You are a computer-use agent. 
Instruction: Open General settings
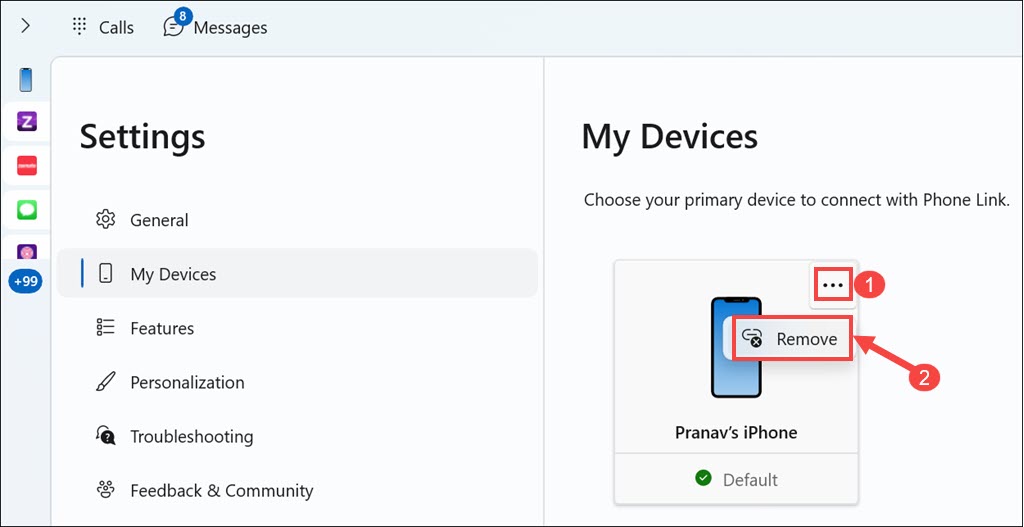(159, 220)
